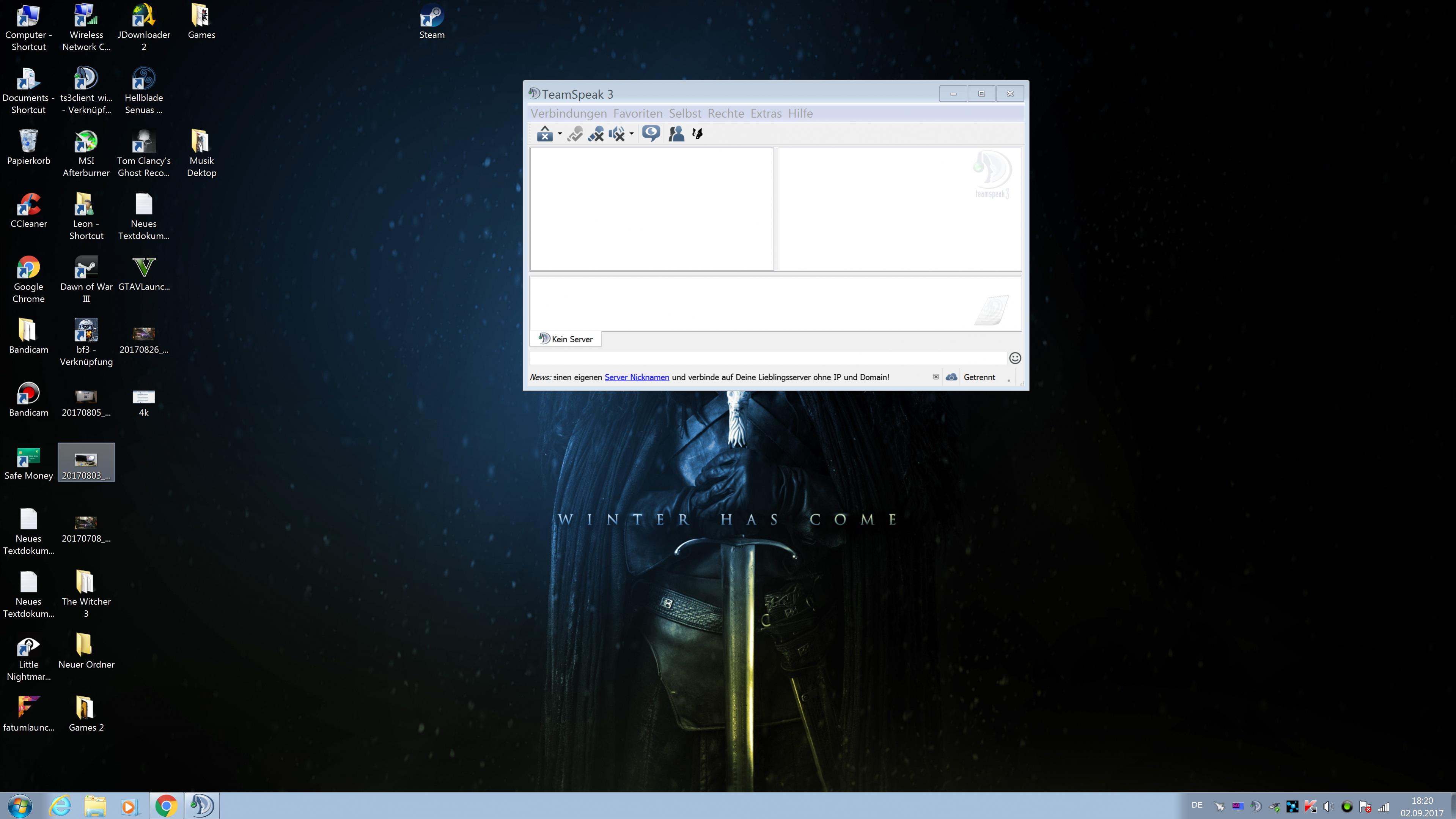Click the Getrennt connection status text
The image size is (1456, 819).
[x=980, y=377]
